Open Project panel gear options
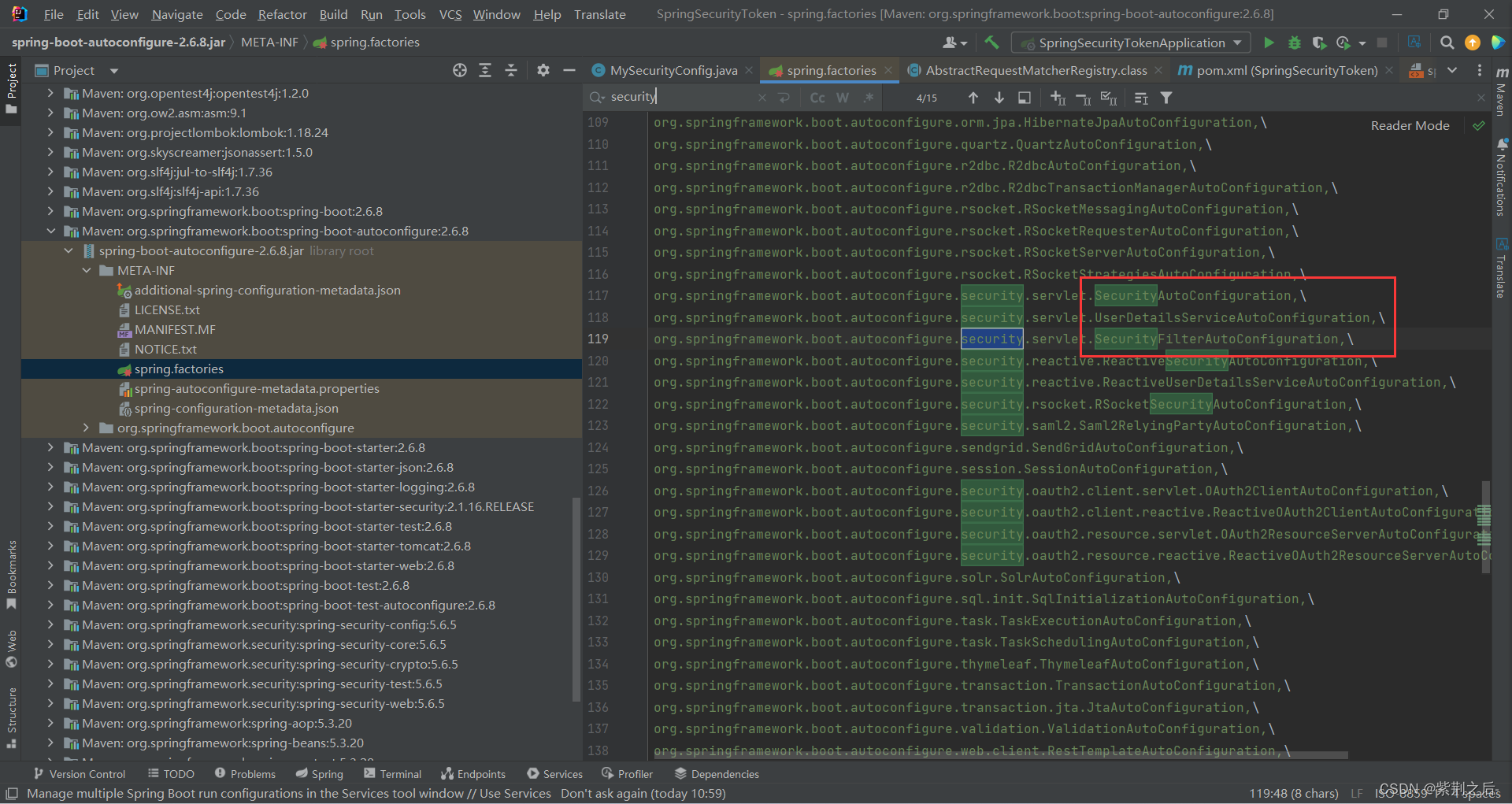This screenshot has width=1512, height=804. 543,70
